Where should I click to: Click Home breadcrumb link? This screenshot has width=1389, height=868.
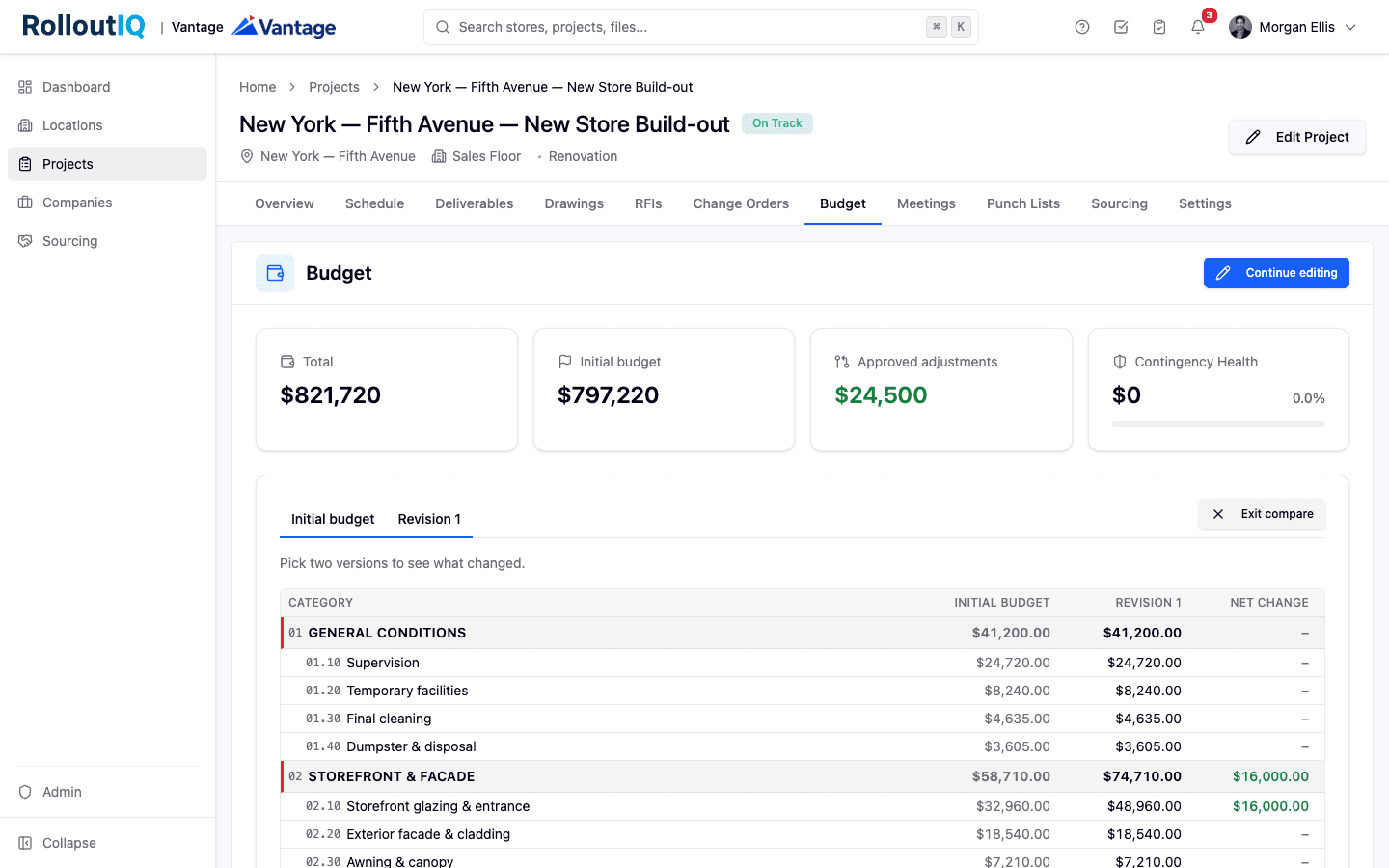point(258,87)
